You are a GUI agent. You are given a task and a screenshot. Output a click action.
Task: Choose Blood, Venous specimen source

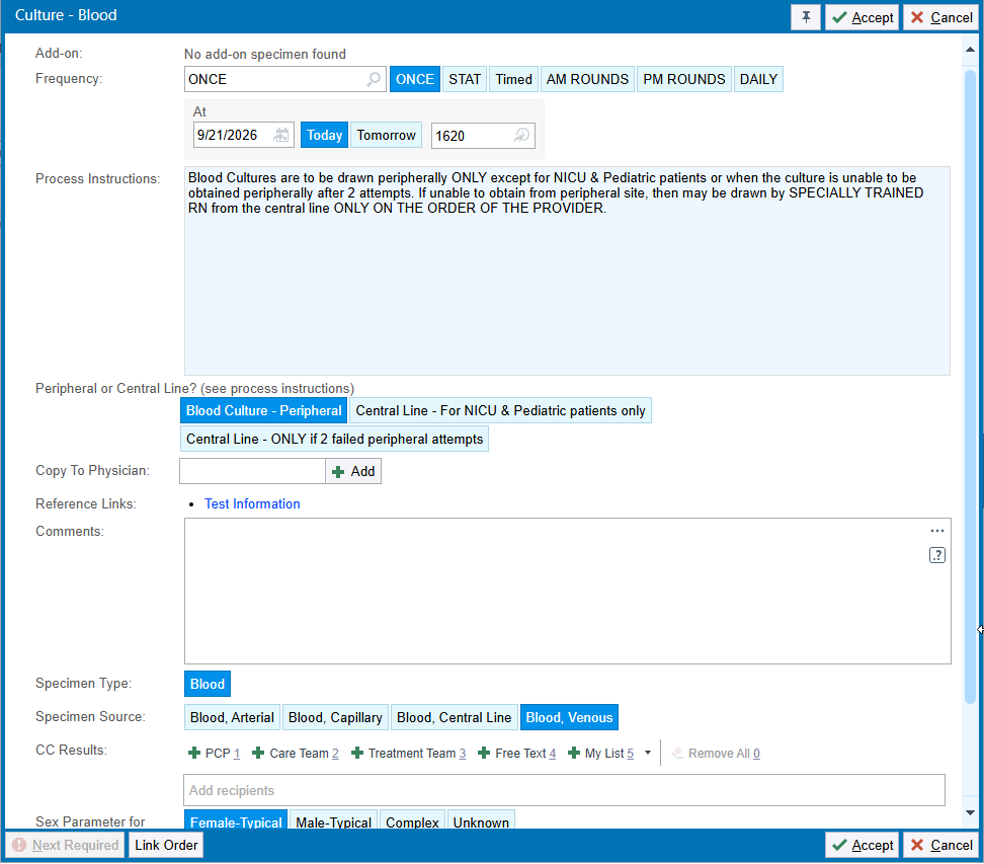point(569,718)
